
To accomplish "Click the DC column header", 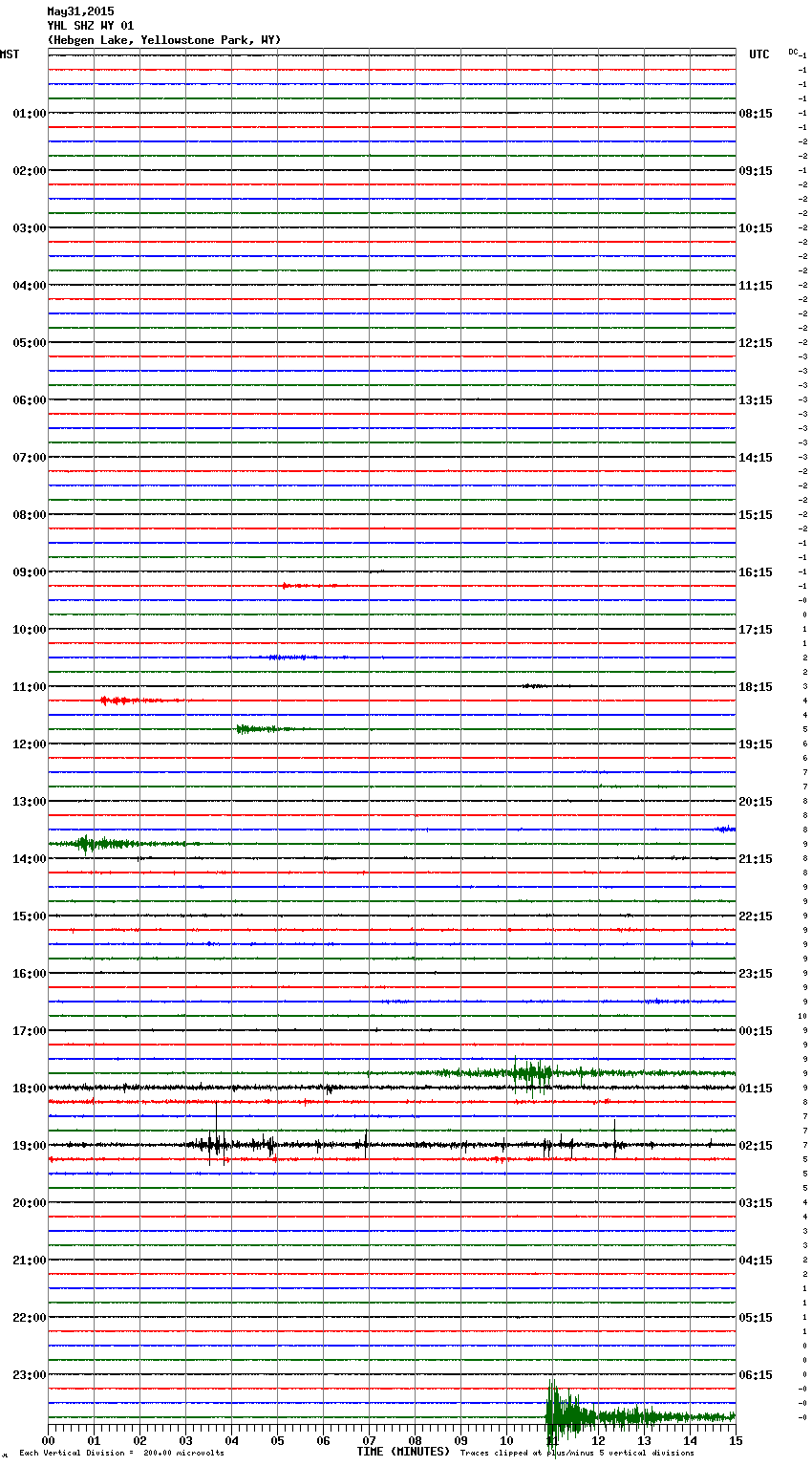I will tap(793, 52).
